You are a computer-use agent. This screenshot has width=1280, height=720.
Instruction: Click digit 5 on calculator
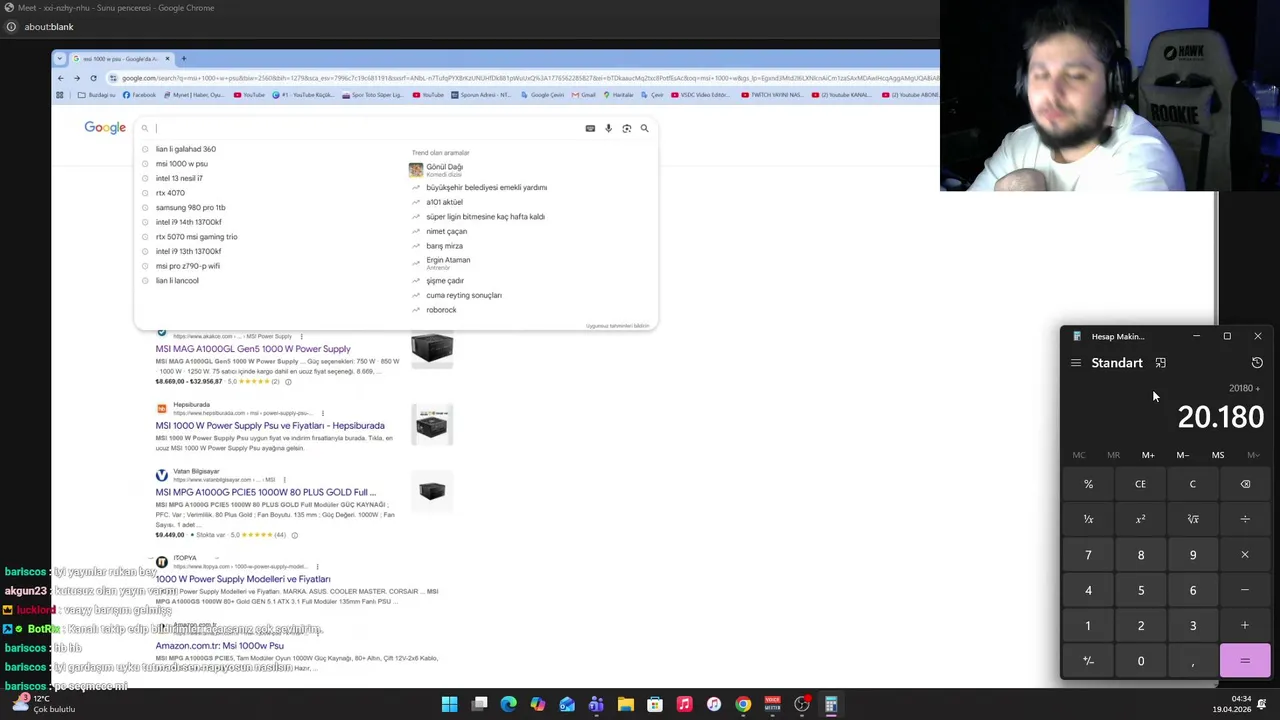click(x=1140, y=590)
